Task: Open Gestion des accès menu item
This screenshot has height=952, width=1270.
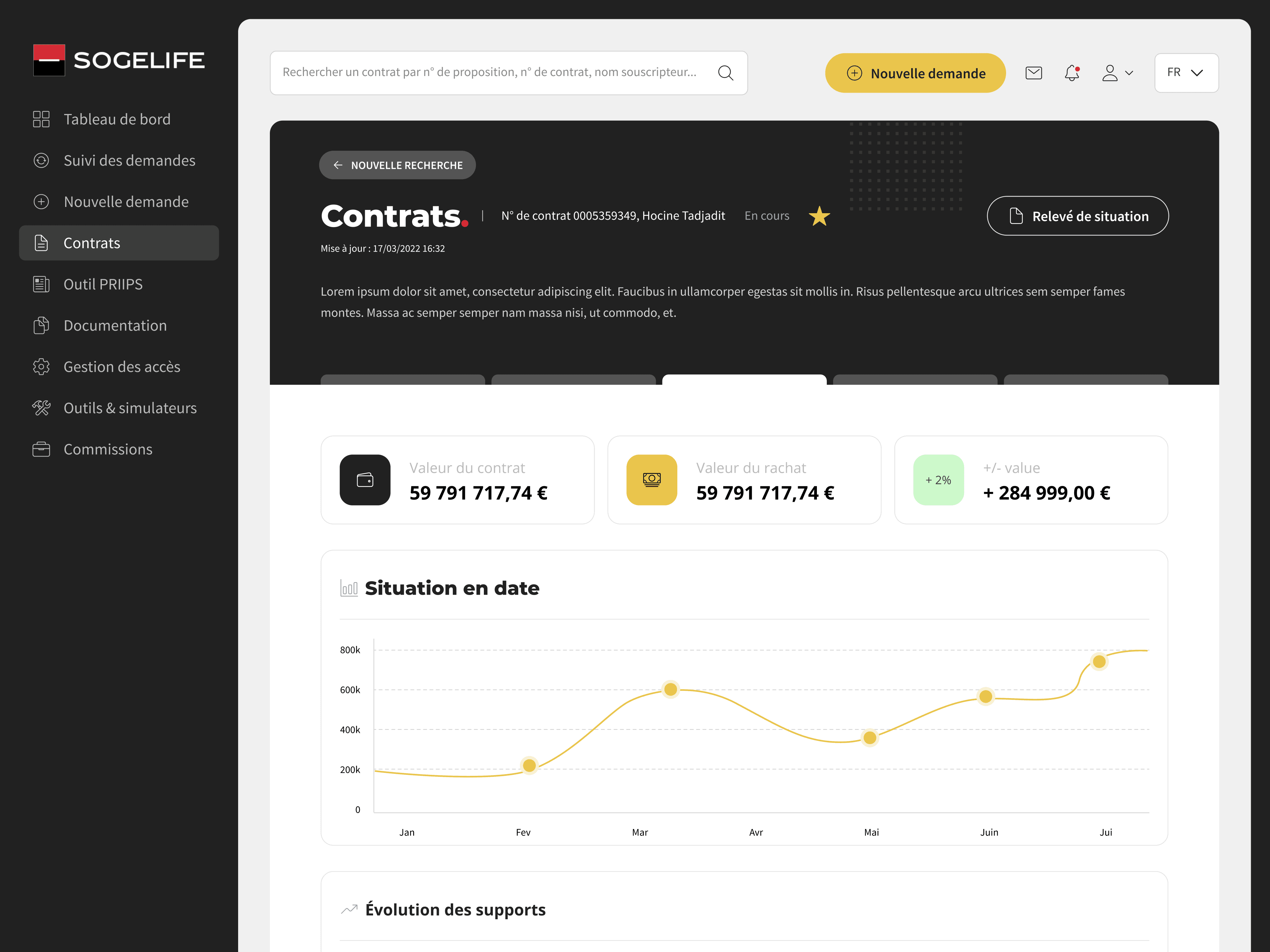Action: click(119, 367)
